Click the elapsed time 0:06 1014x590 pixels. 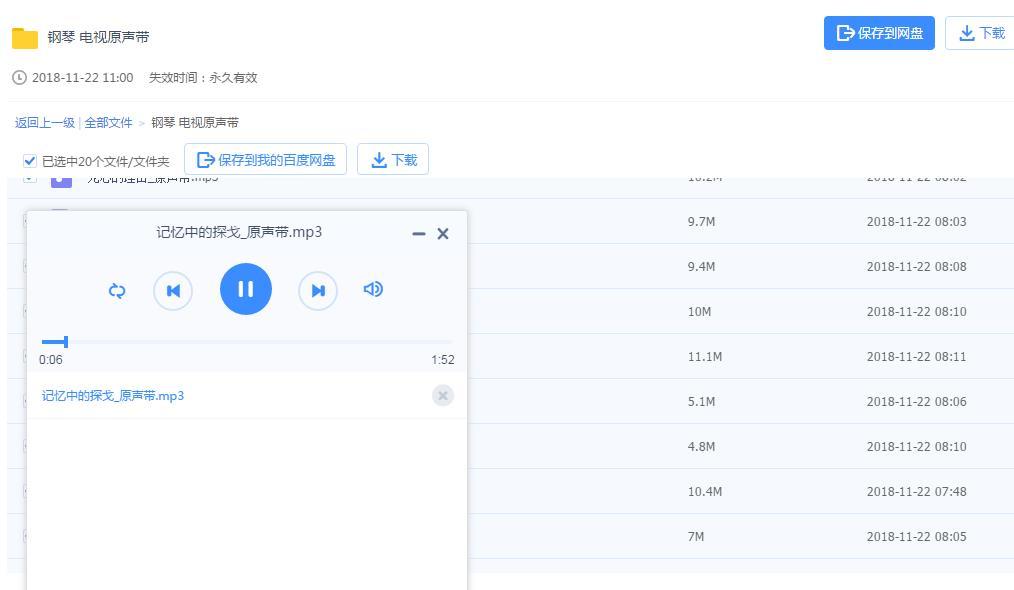(x=50, y=360)
